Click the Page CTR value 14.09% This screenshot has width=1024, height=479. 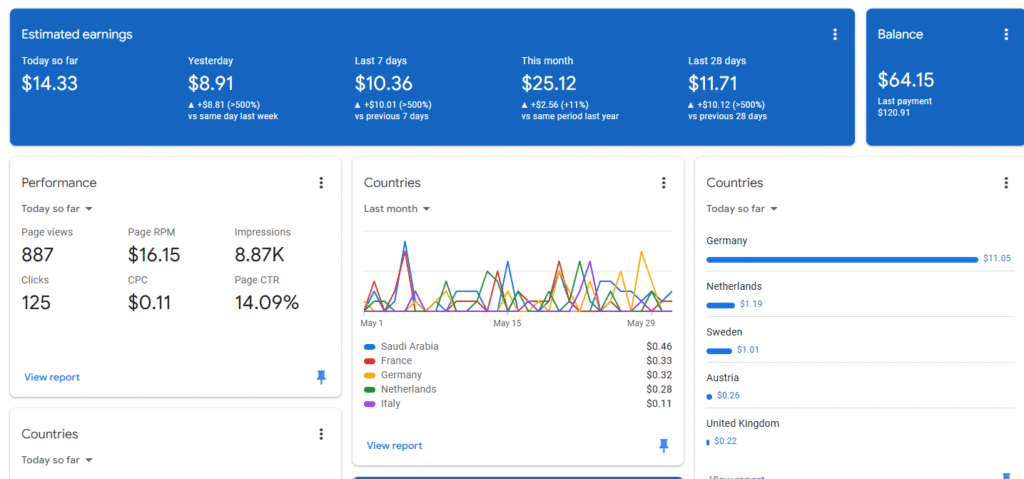[x=266, y=303]
